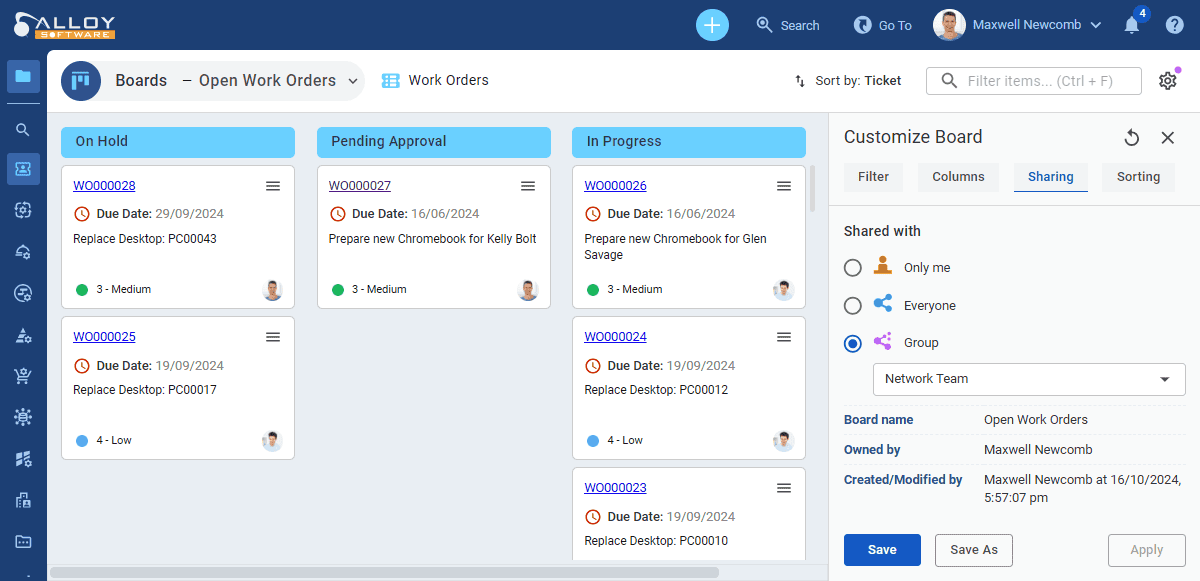The height and width of the screenshot is (581, 1200).
Task: Open the building sidebar icon
Action: (23, 500)
